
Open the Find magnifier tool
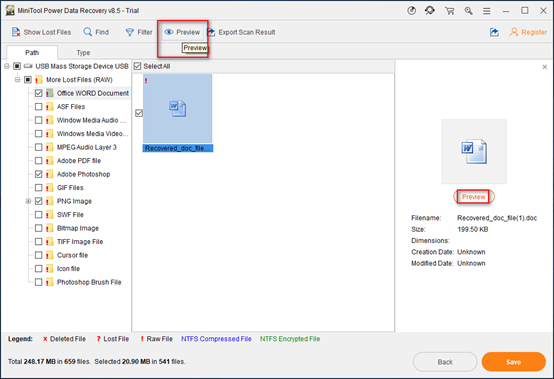click(87, 32)
